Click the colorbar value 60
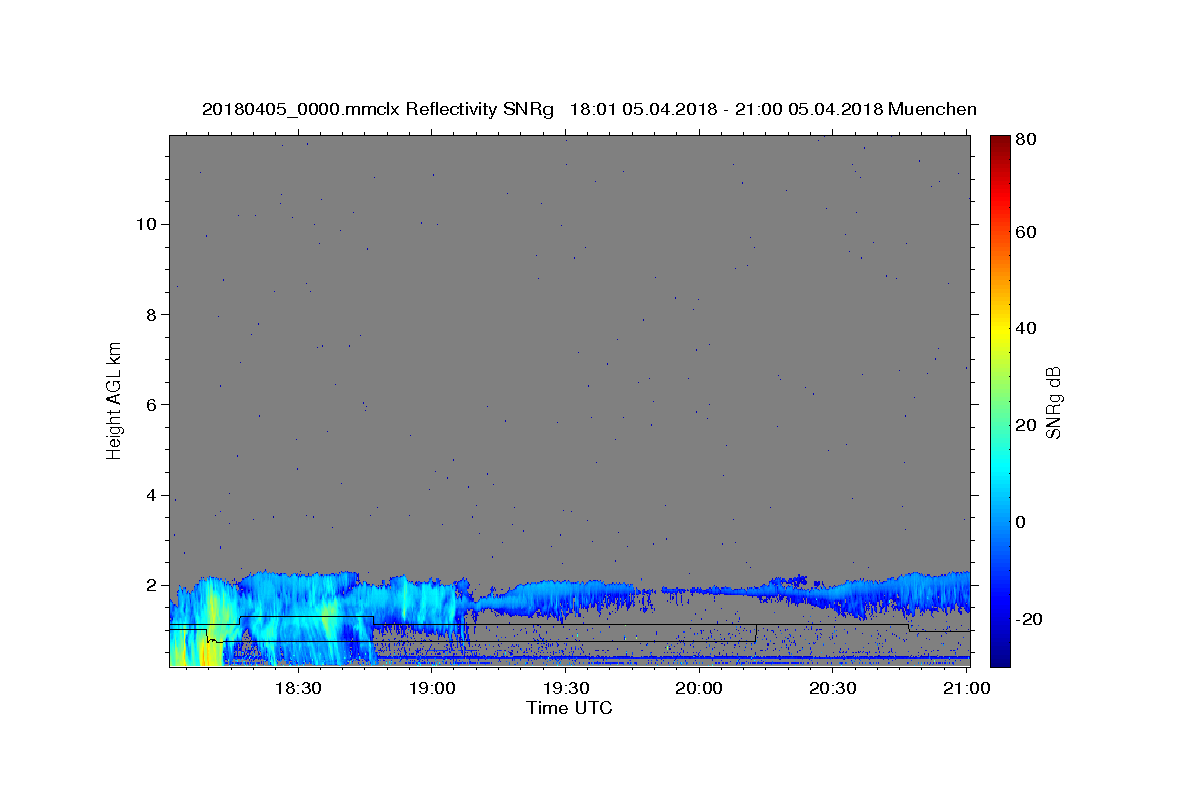 [x=1025, y=232]
